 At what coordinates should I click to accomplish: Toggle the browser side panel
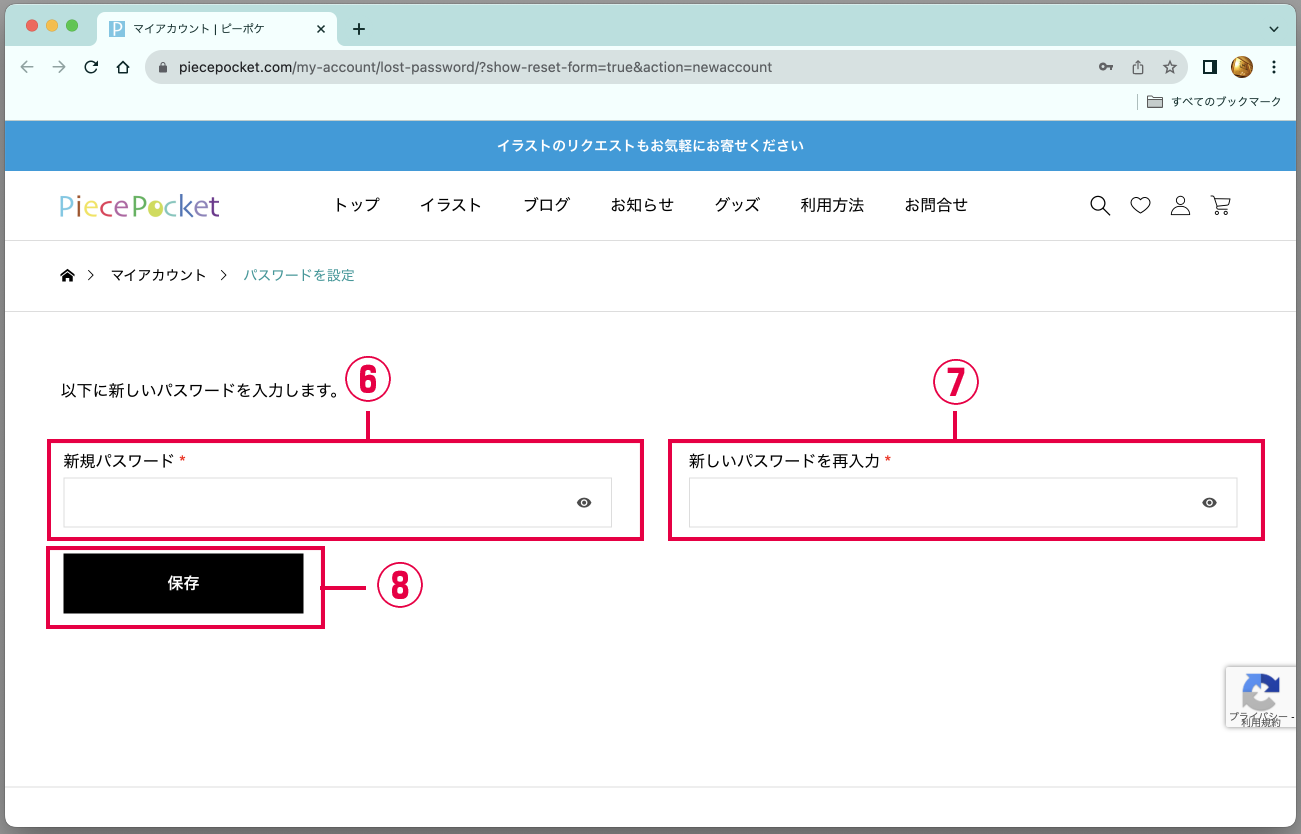pyautogui.click(x=1209, y=68)
